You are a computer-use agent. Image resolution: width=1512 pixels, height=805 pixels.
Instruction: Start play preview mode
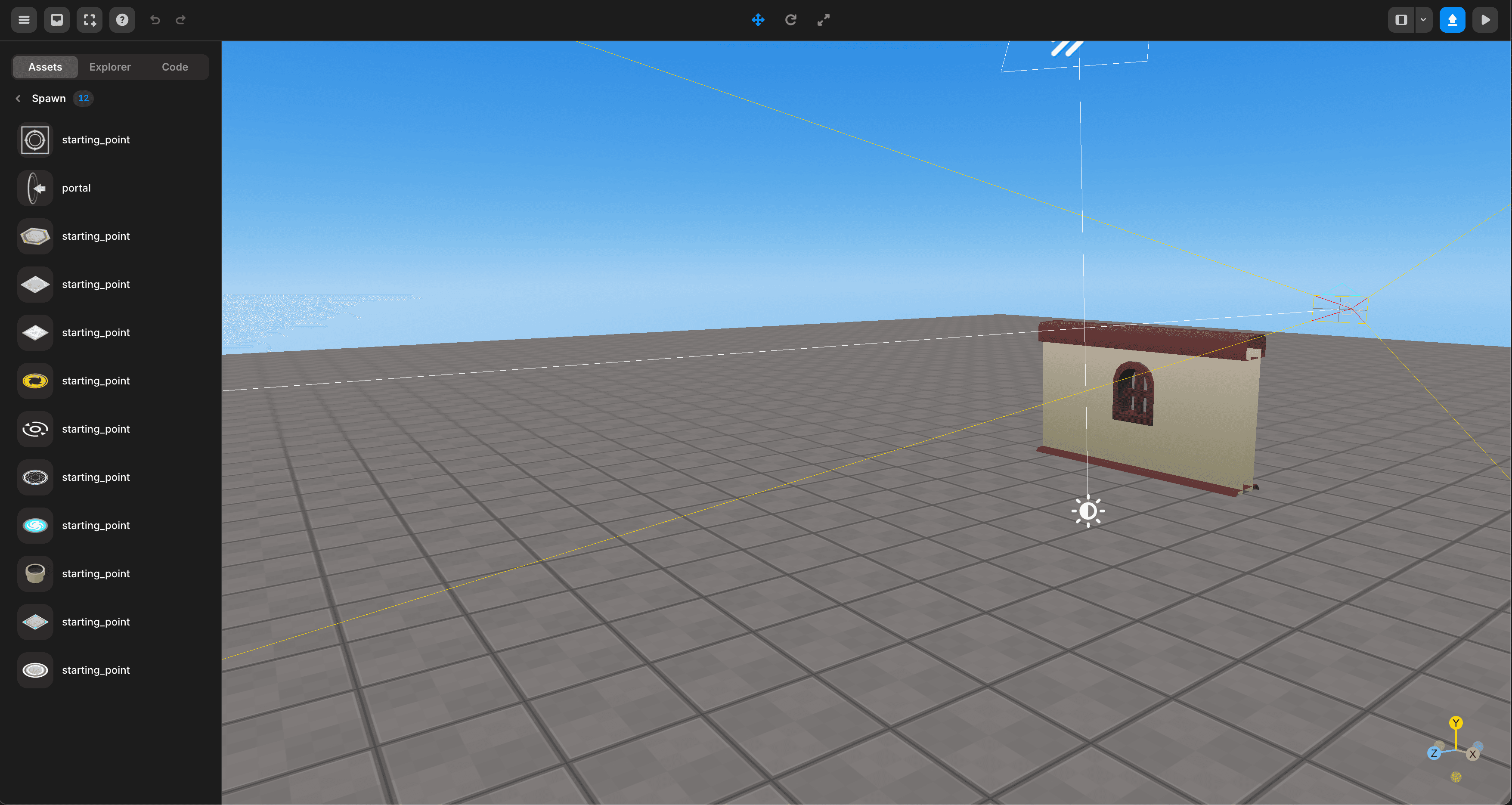[1485, 20]
